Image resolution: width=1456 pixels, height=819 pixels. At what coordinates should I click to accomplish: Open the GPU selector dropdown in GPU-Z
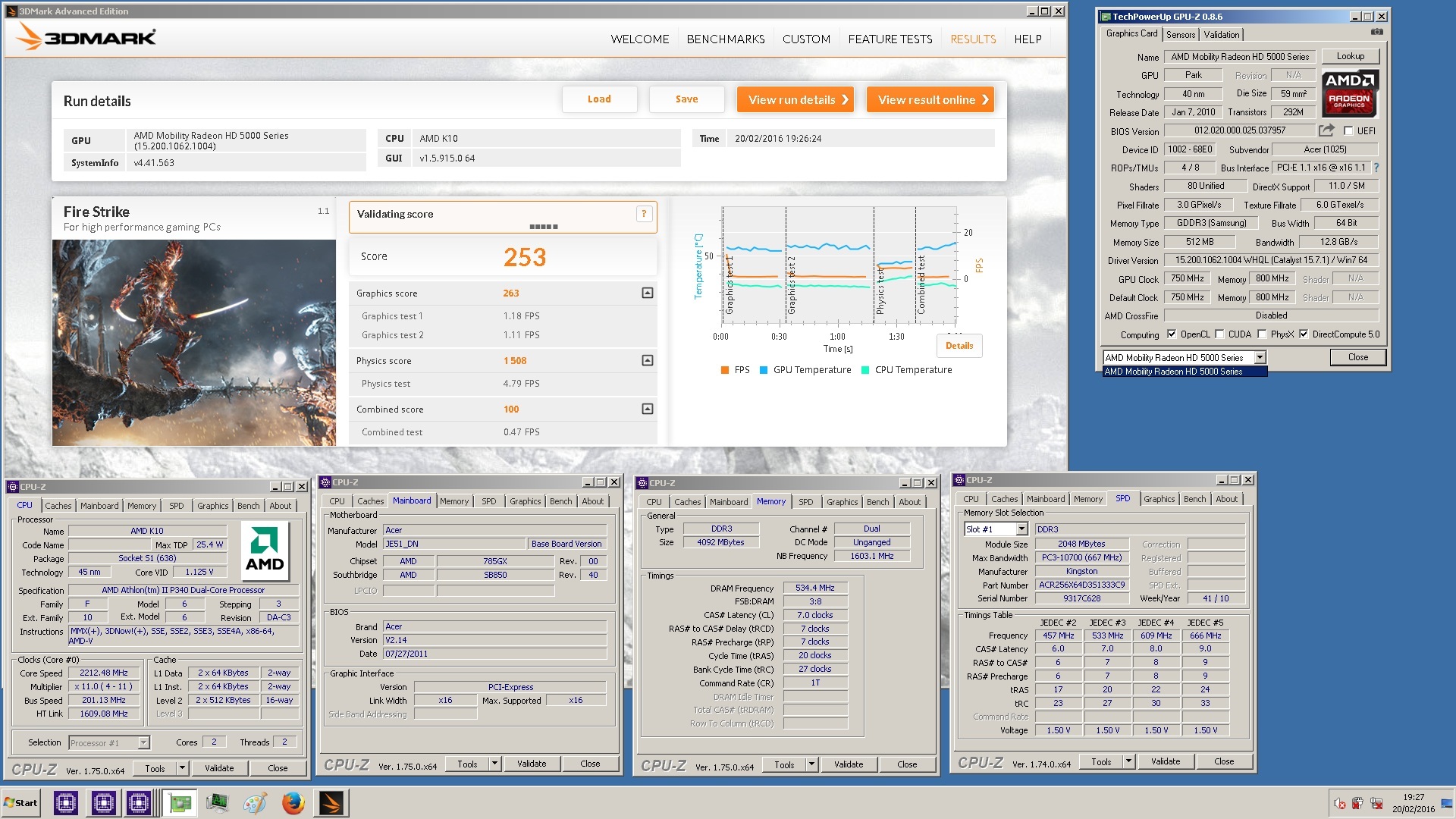click(1260, 358)
